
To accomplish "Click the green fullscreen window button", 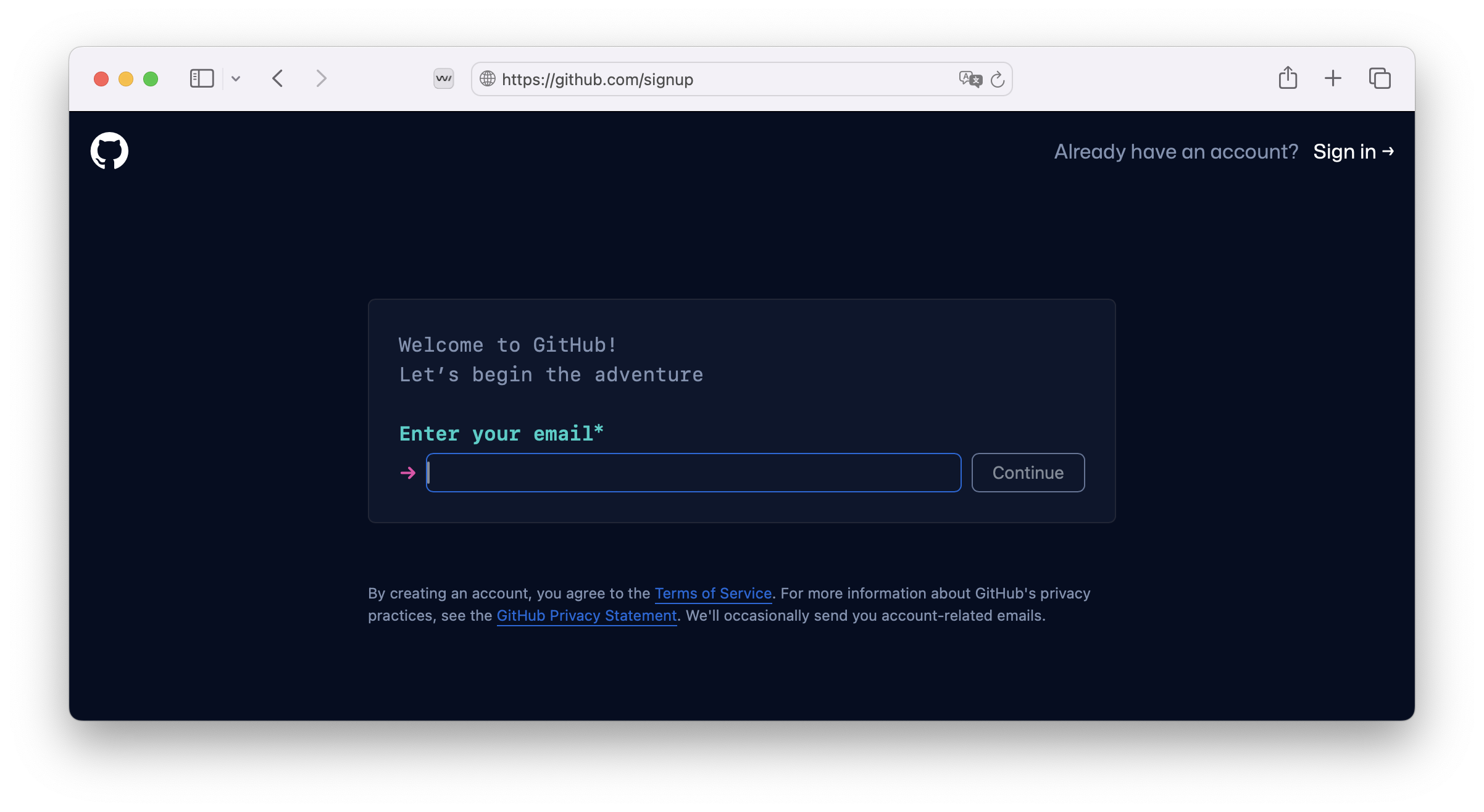I will (x=151, y=79).
